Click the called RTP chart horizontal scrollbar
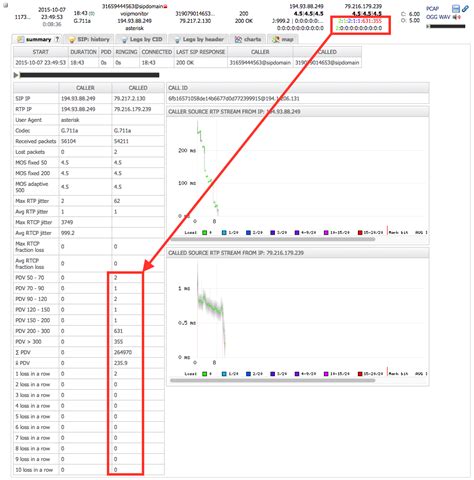The height and width of the screenshot is (480, 474). click(x=273, y=380)
